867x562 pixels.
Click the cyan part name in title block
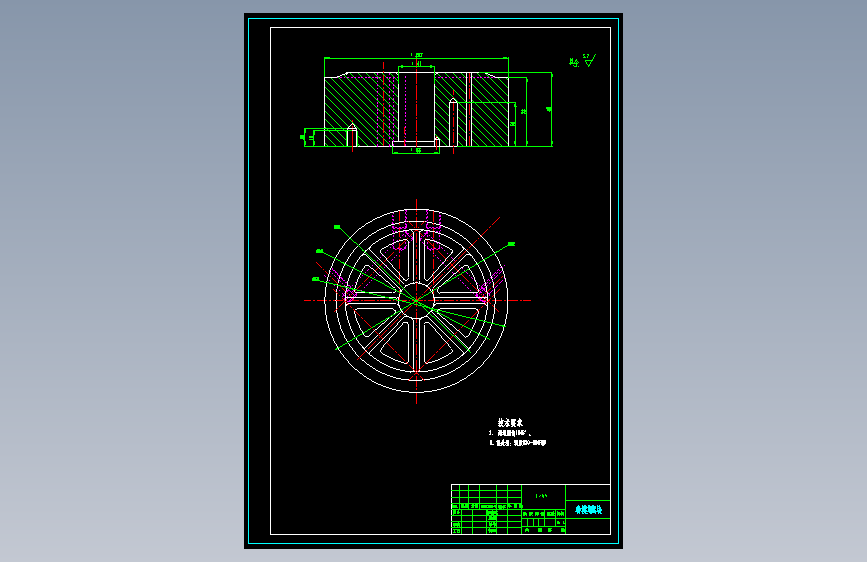(588, 509)
